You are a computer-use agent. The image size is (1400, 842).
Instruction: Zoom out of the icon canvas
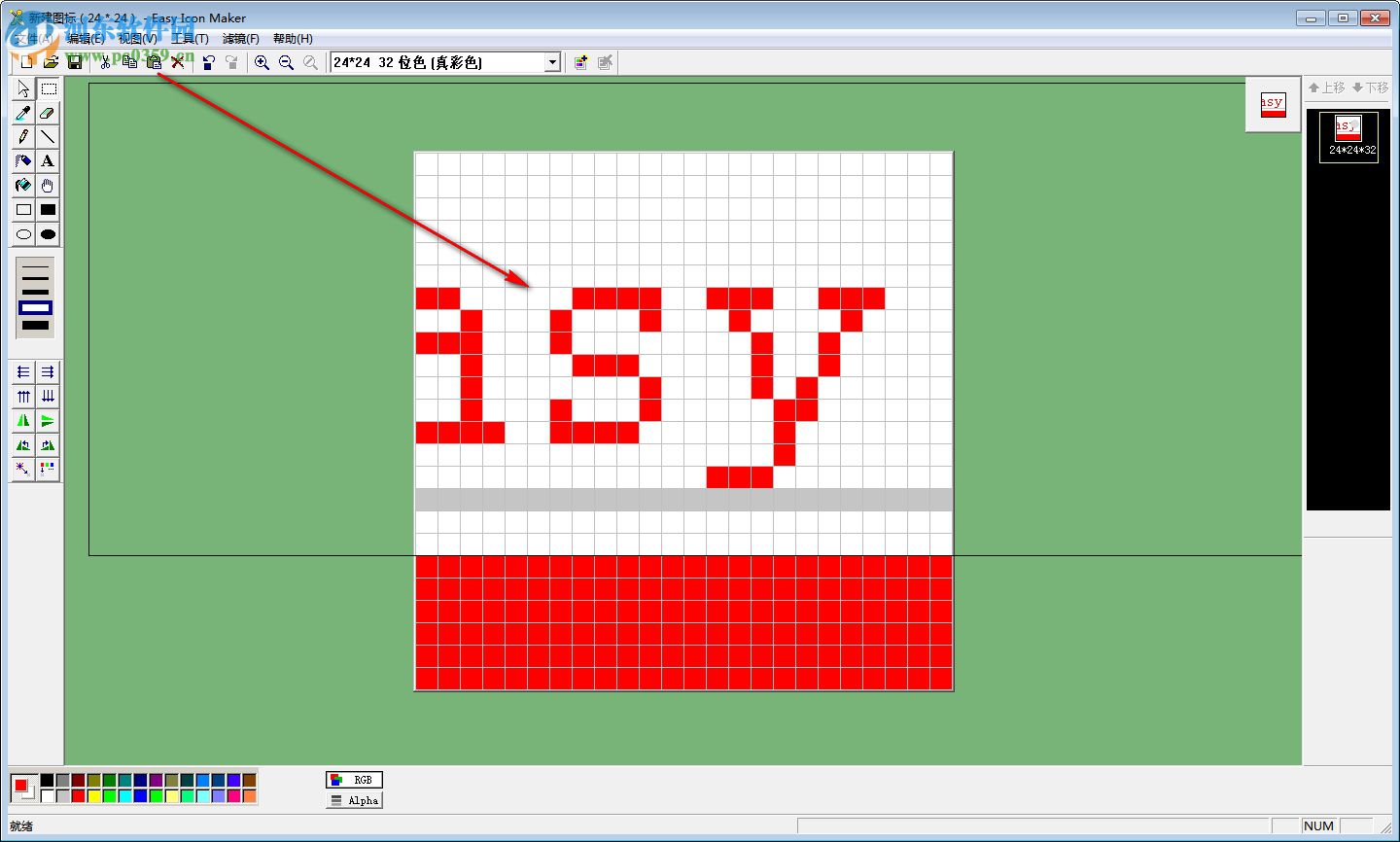pos(286,62)
